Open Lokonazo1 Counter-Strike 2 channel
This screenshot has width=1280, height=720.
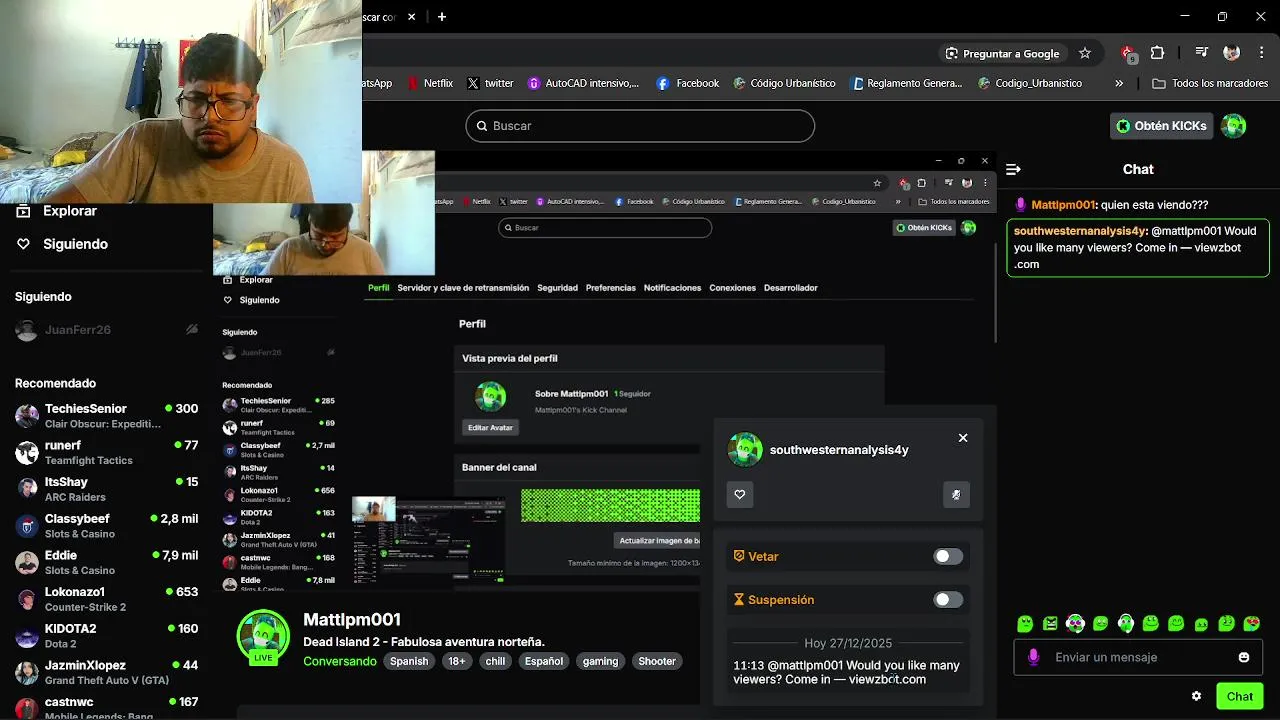coord(107,599)
